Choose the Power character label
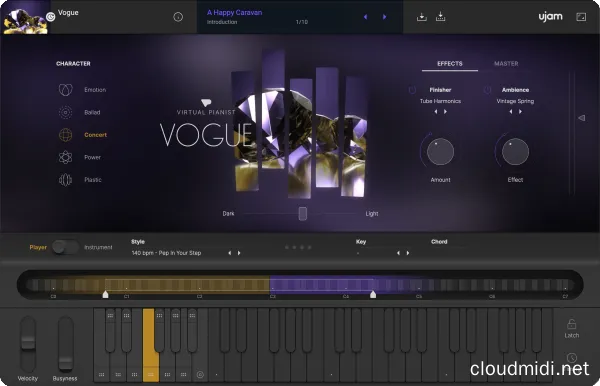The width and height of the screenshot is (600, 386). [x=93, y=157]
